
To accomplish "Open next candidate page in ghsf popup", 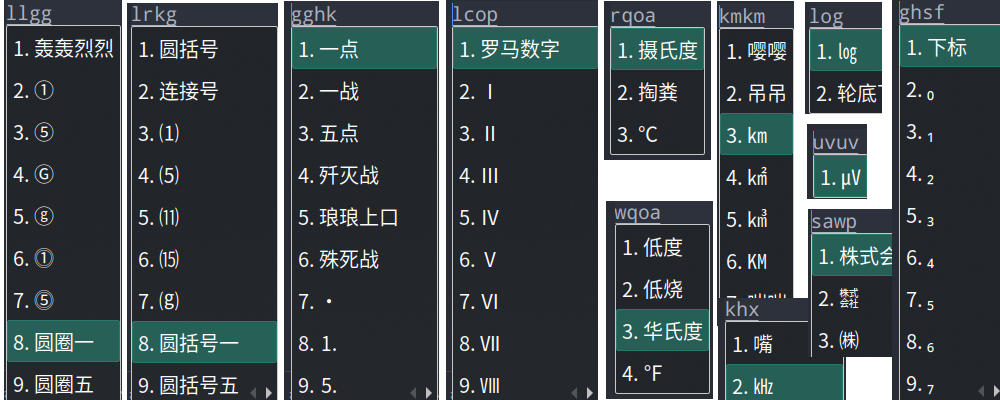I will [996, 390].
